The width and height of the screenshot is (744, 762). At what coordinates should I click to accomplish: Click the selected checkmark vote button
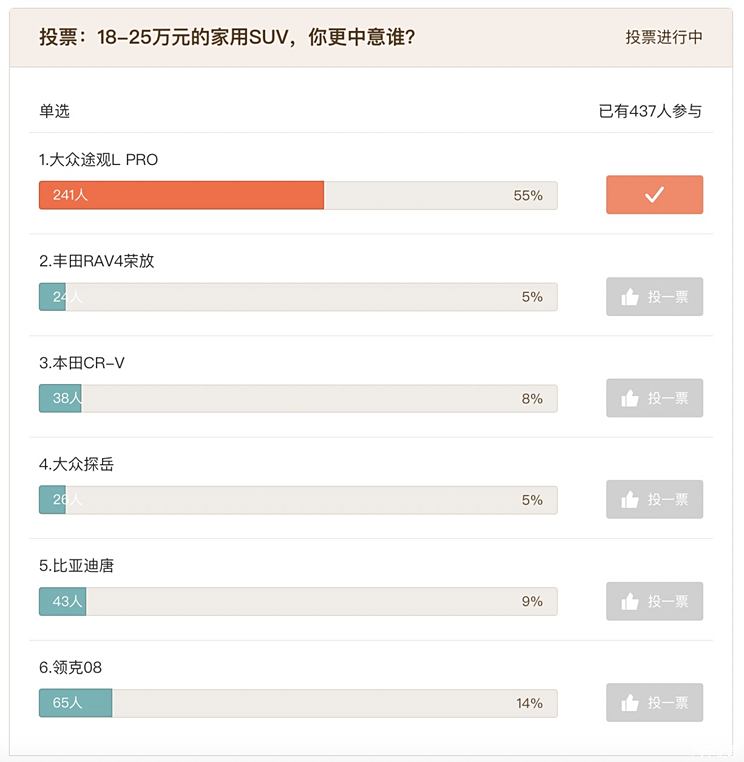click(654, 195)
